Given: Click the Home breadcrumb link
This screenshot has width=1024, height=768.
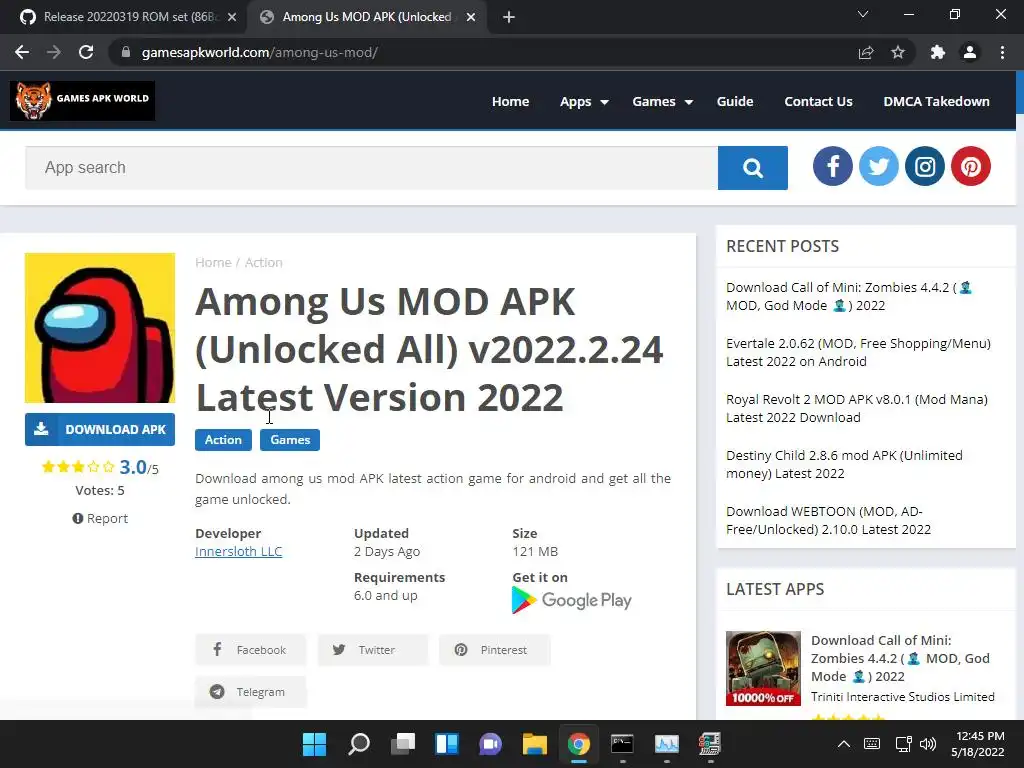Looking at the screenshot, I should [213, 263].
